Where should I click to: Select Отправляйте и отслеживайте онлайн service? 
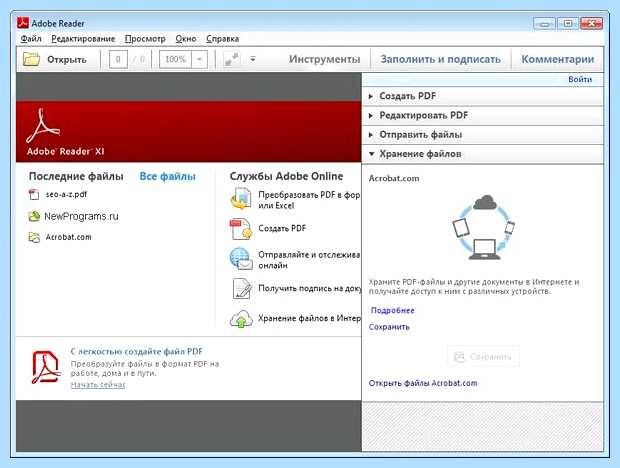click(309, 260)
